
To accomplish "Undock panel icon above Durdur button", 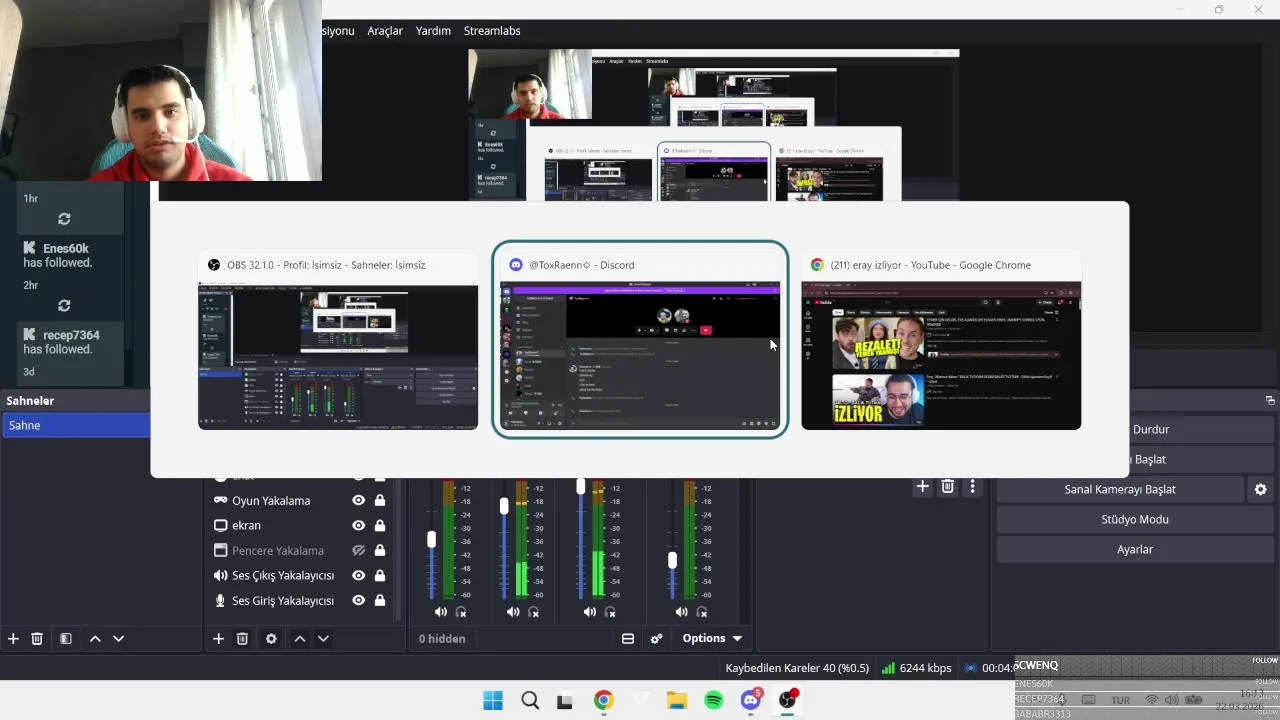I will [1270, 400].
